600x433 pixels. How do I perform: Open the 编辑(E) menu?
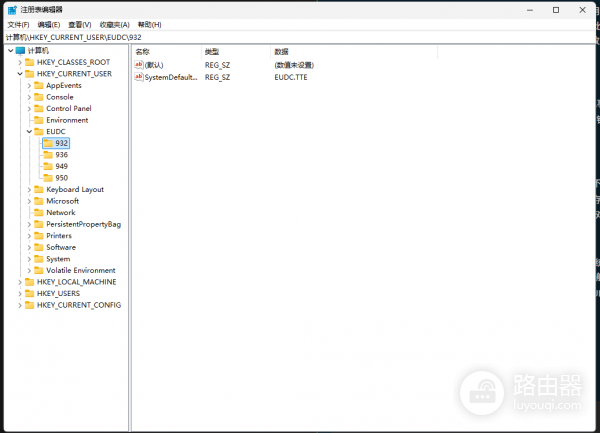point(49,25)
